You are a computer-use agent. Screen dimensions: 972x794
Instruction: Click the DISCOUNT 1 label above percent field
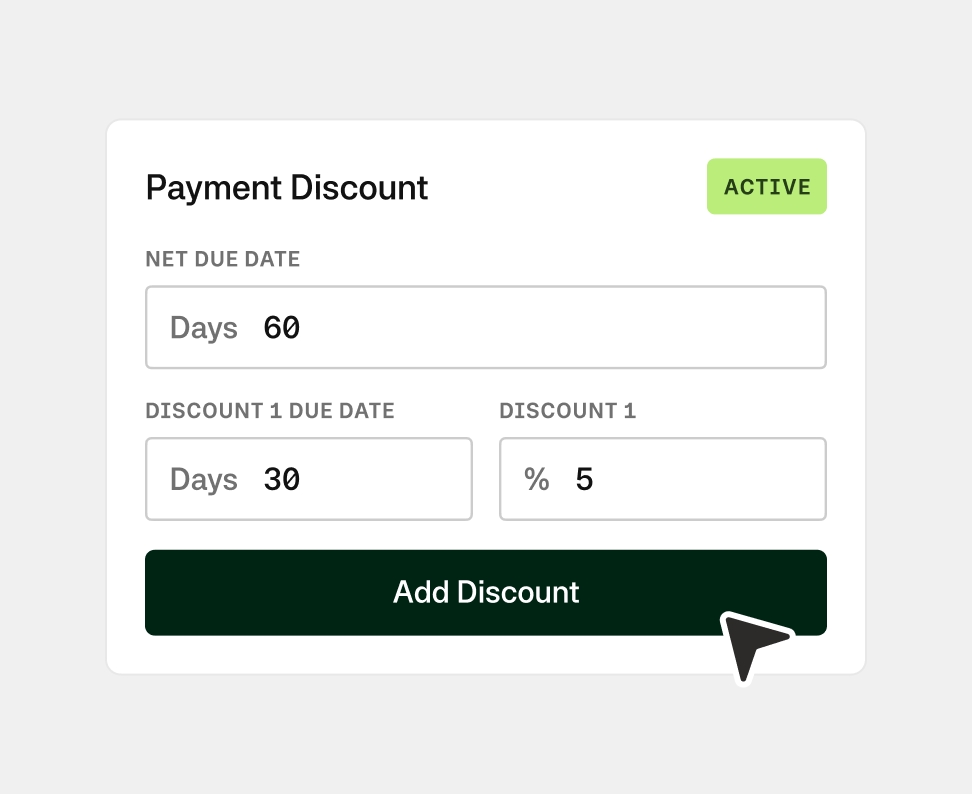pyautogui.click(x=567, y=411)
